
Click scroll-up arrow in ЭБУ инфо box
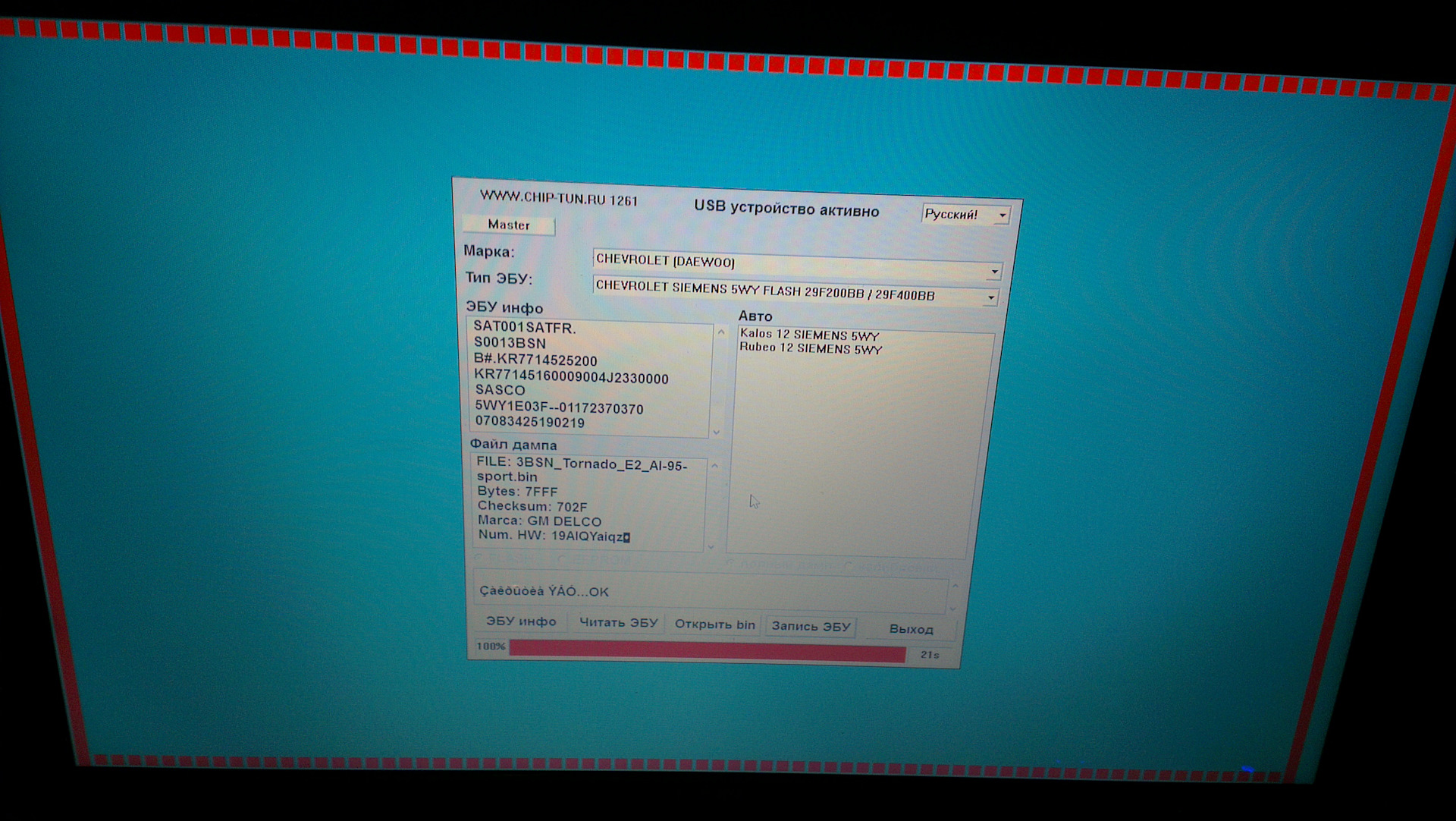tap(721, 332)
